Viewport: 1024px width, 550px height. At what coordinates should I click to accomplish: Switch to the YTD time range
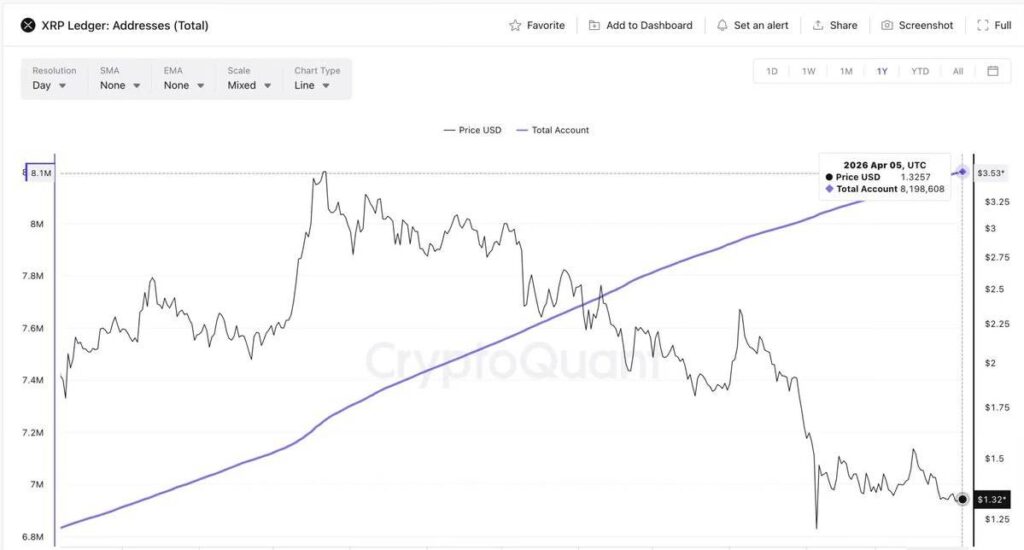920,71
